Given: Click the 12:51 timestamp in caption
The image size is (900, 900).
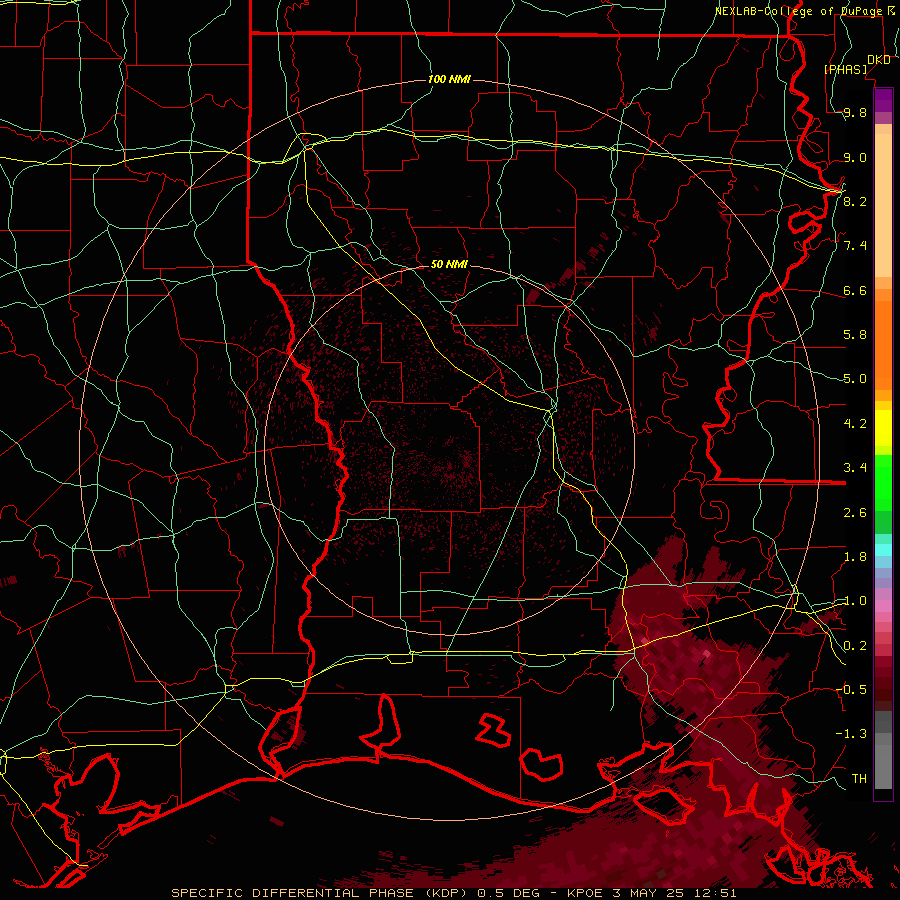Looking at the screenshot, I should tap(716, 893).
